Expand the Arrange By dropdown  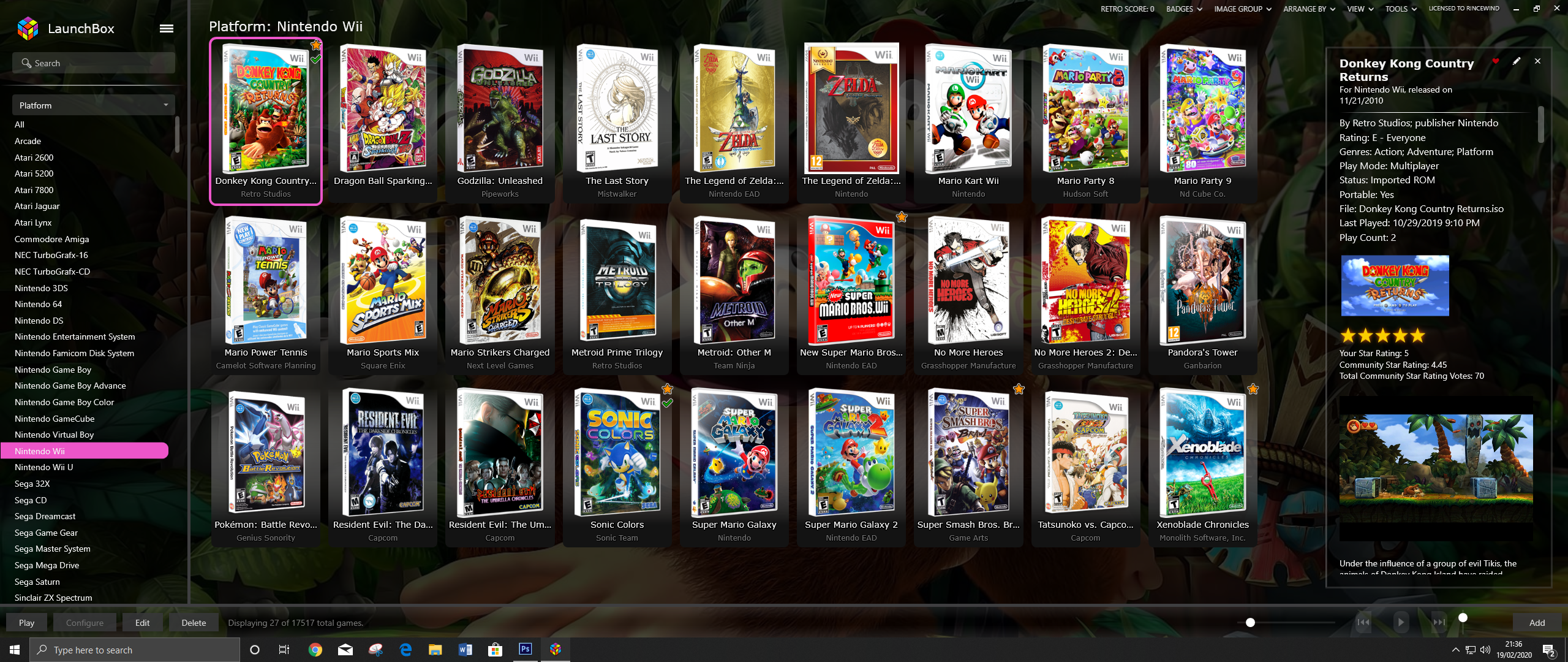click(x=1309, y=9)
